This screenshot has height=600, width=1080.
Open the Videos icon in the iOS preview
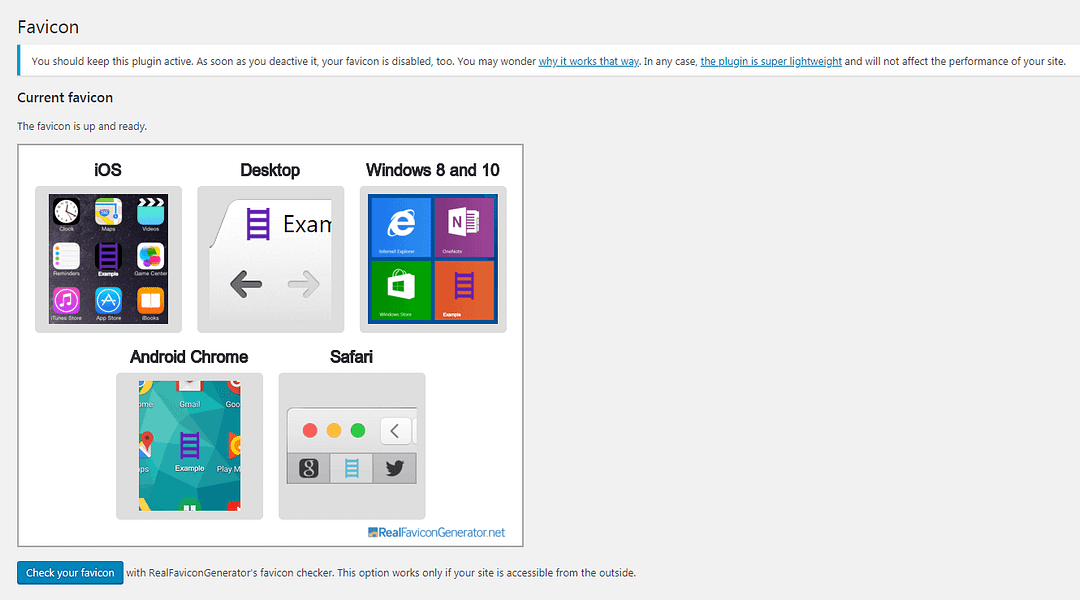pos(151,211)
